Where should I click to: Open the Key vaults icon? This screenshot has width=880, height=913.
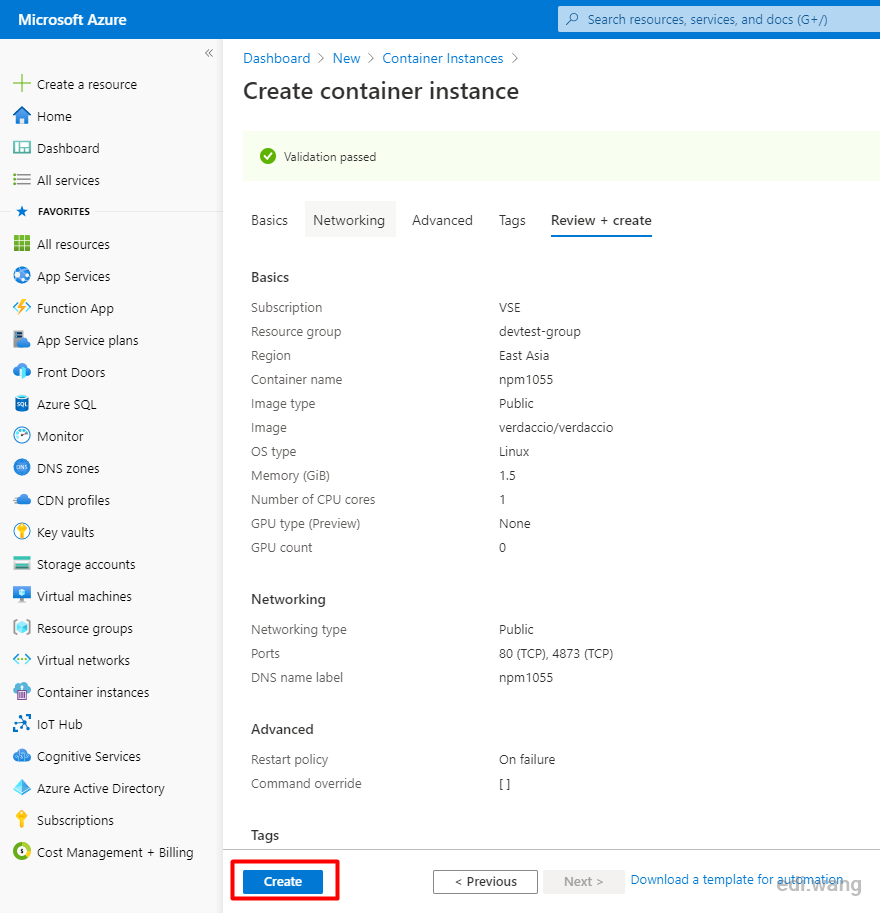pyautogui.click(x=22, y=531)
